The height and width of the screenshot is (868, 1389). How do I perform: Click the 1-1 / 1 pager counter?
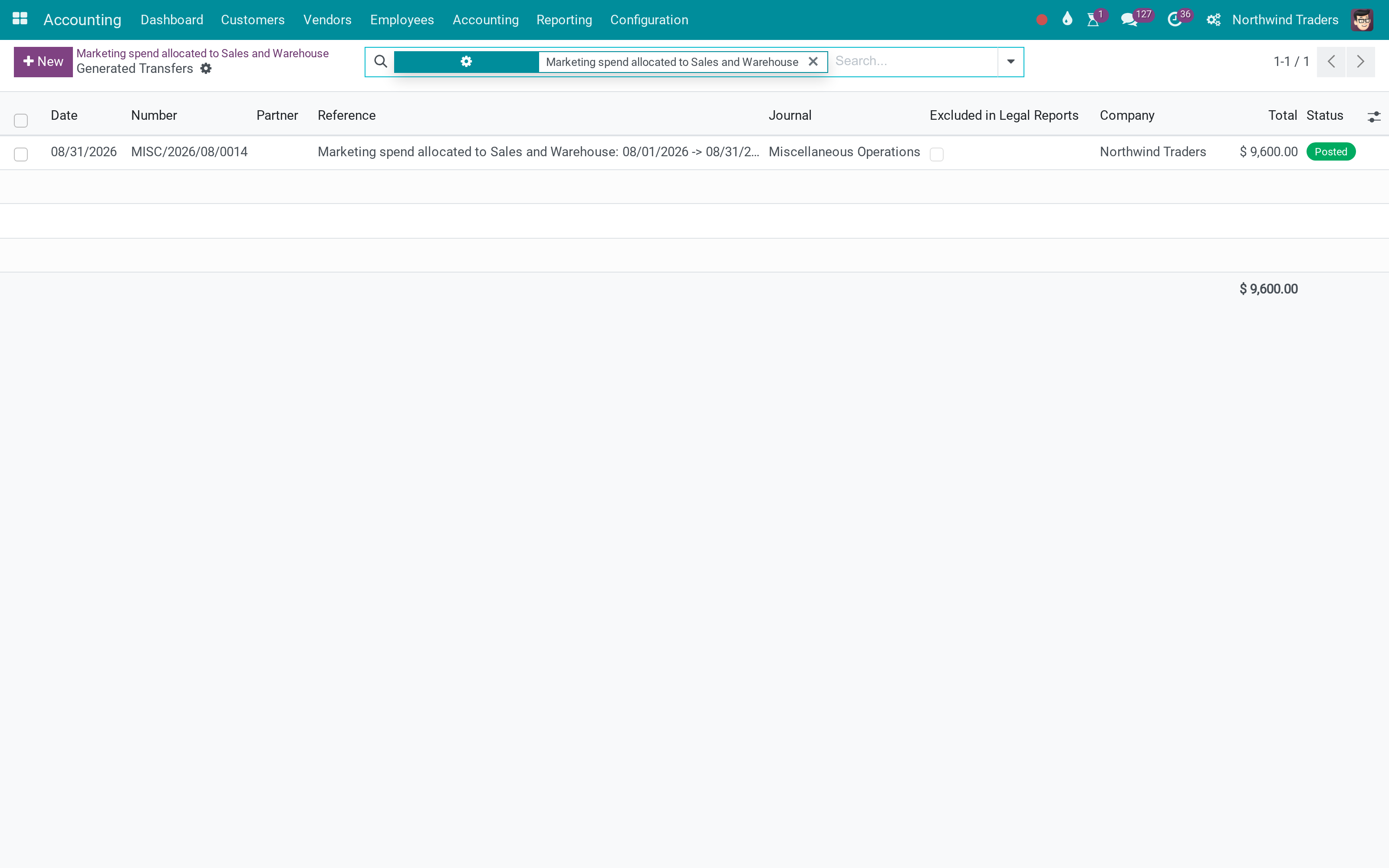pyautogui.click(x=1291, y=62)
